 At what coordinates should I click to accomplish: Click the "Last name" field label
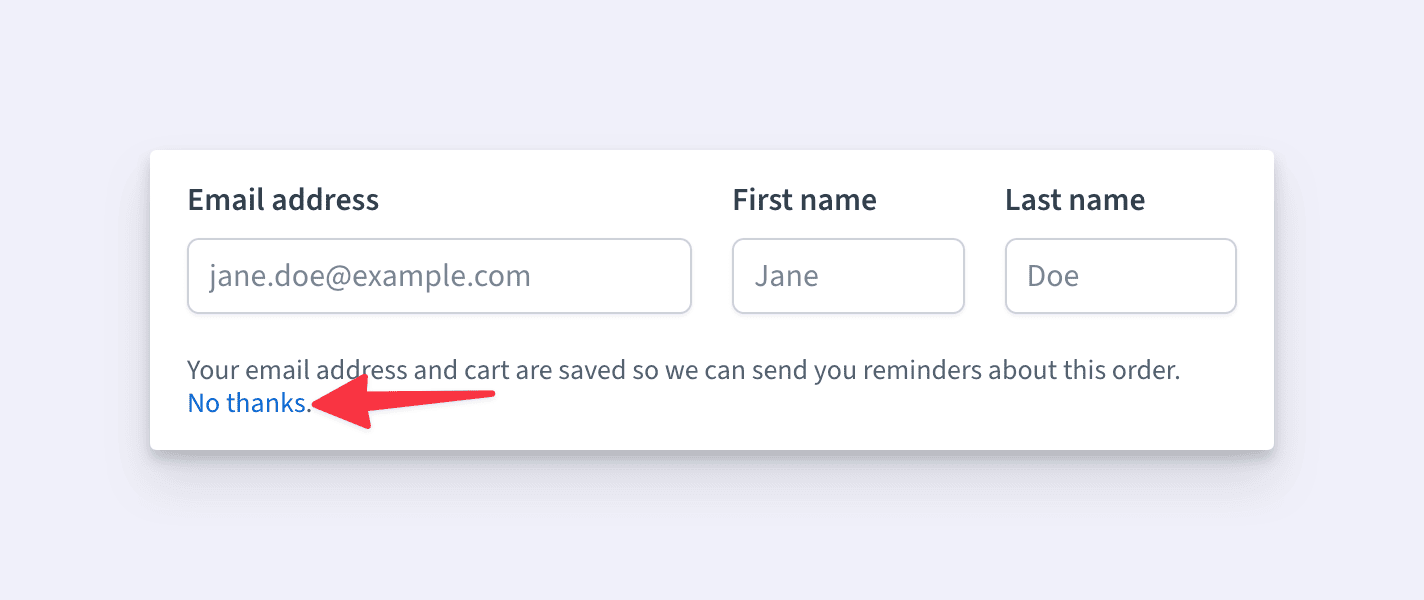click(1075, 200)
